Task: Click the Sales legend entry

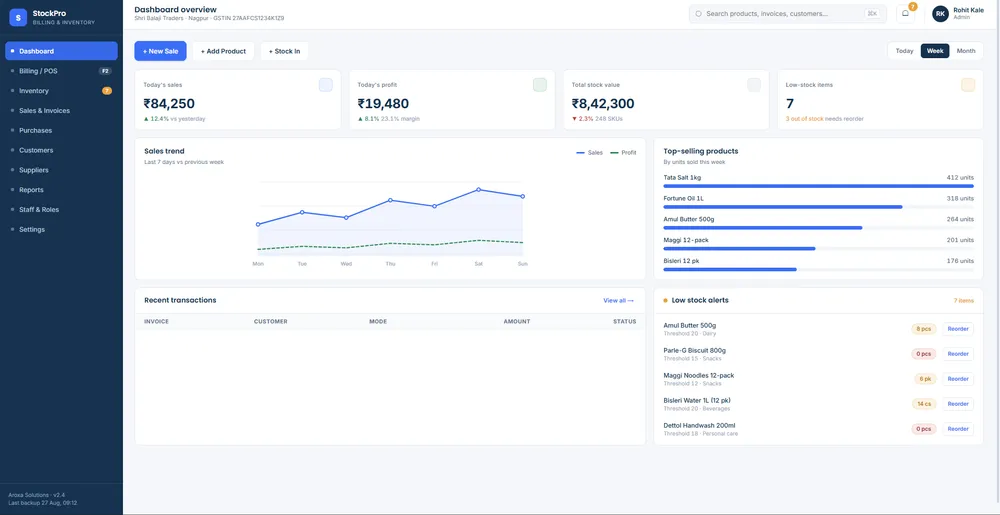Action: pos(589,153)
